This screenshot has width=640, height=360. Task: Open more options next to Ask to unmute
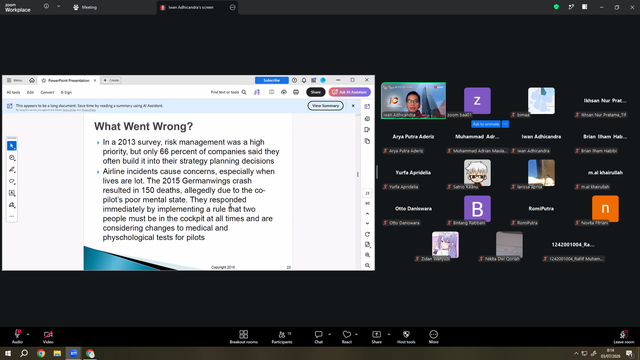(505, 124)
